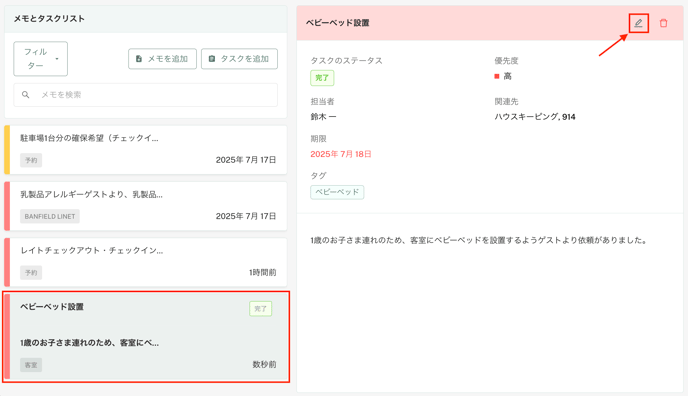Click the タスクを追加 button

point(239,59)
